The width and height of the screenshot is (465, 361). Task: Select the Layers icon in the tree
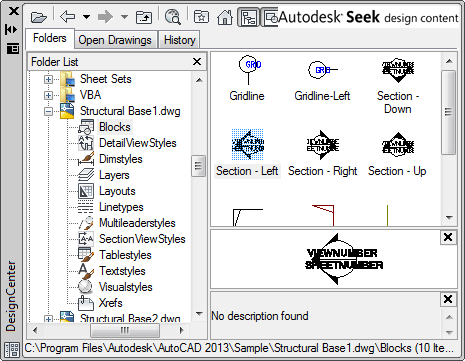[x=86, y=175]
